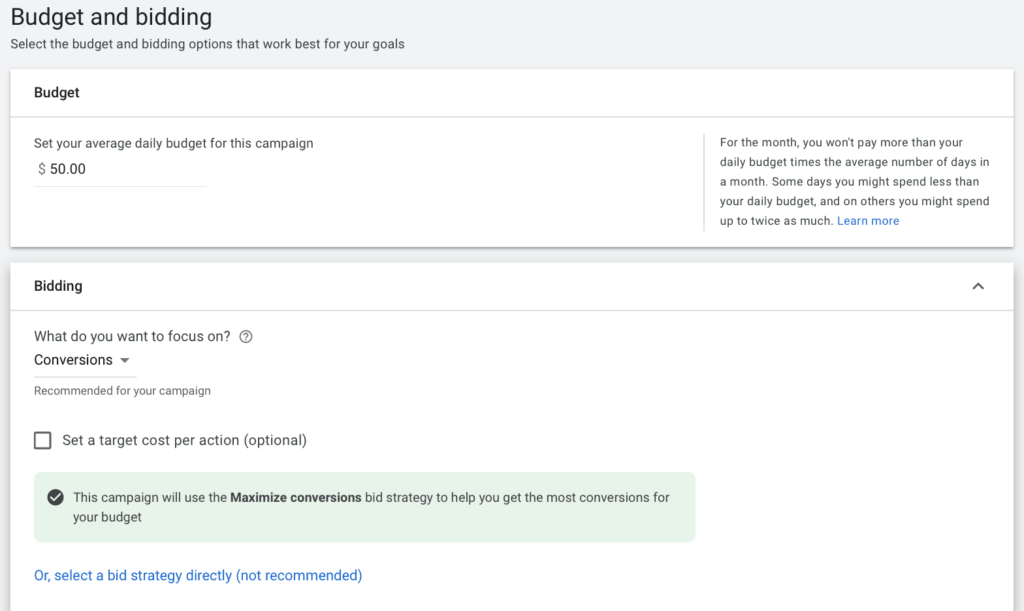Click the help icon beside focus question

coord(246,337)
